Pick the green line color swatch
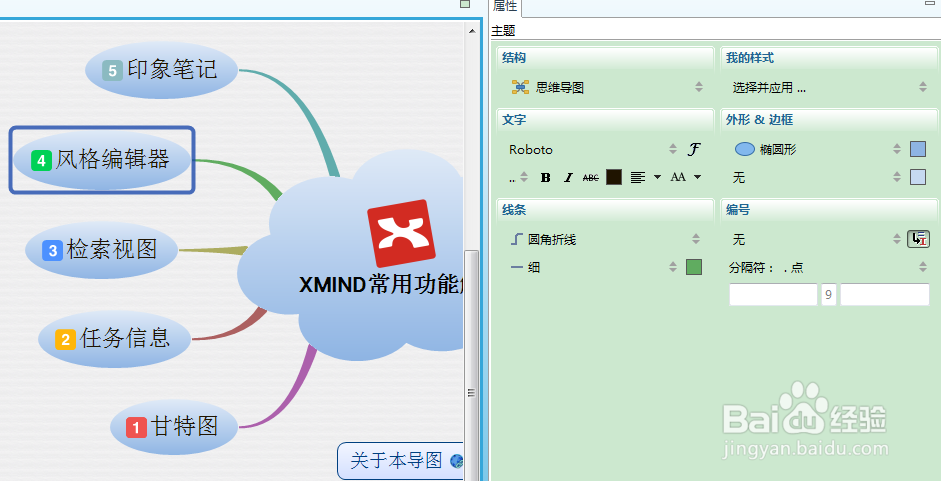Image resolution: width=941 pixels, height=481 pixels. pyautogui.click(x=694, y=267)
